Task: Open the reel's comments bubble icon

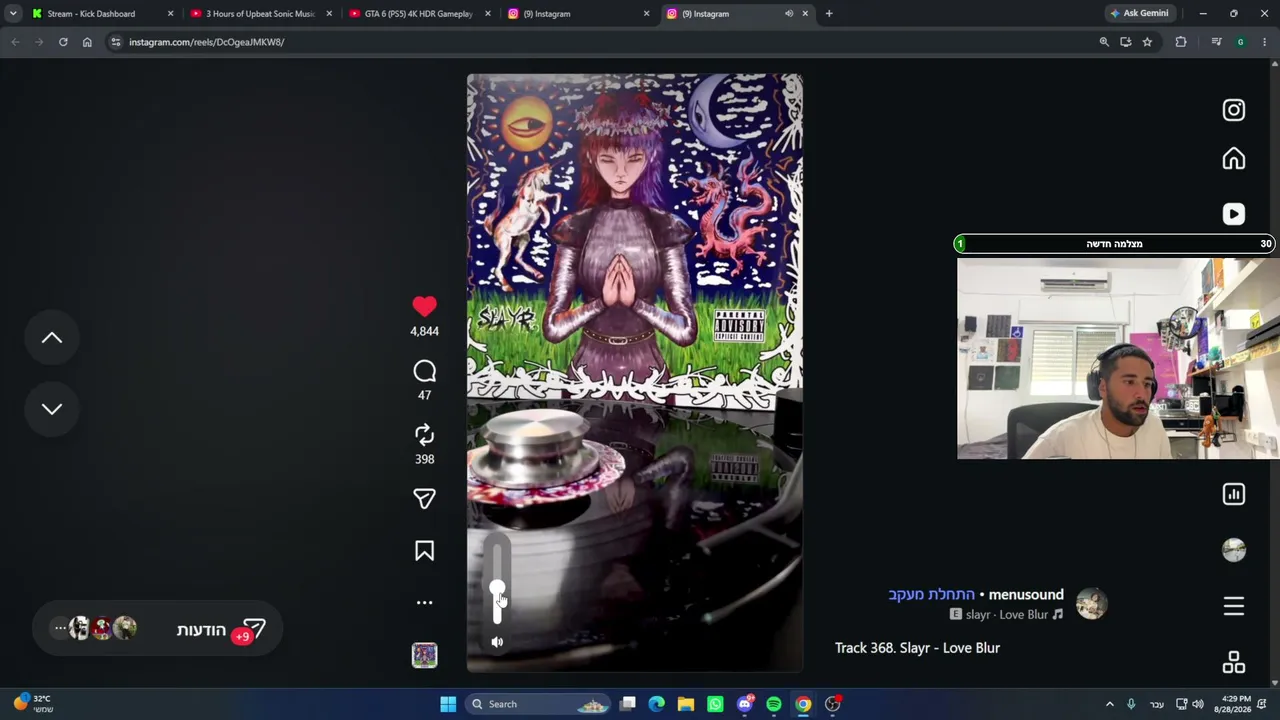Action: [424, 372]
